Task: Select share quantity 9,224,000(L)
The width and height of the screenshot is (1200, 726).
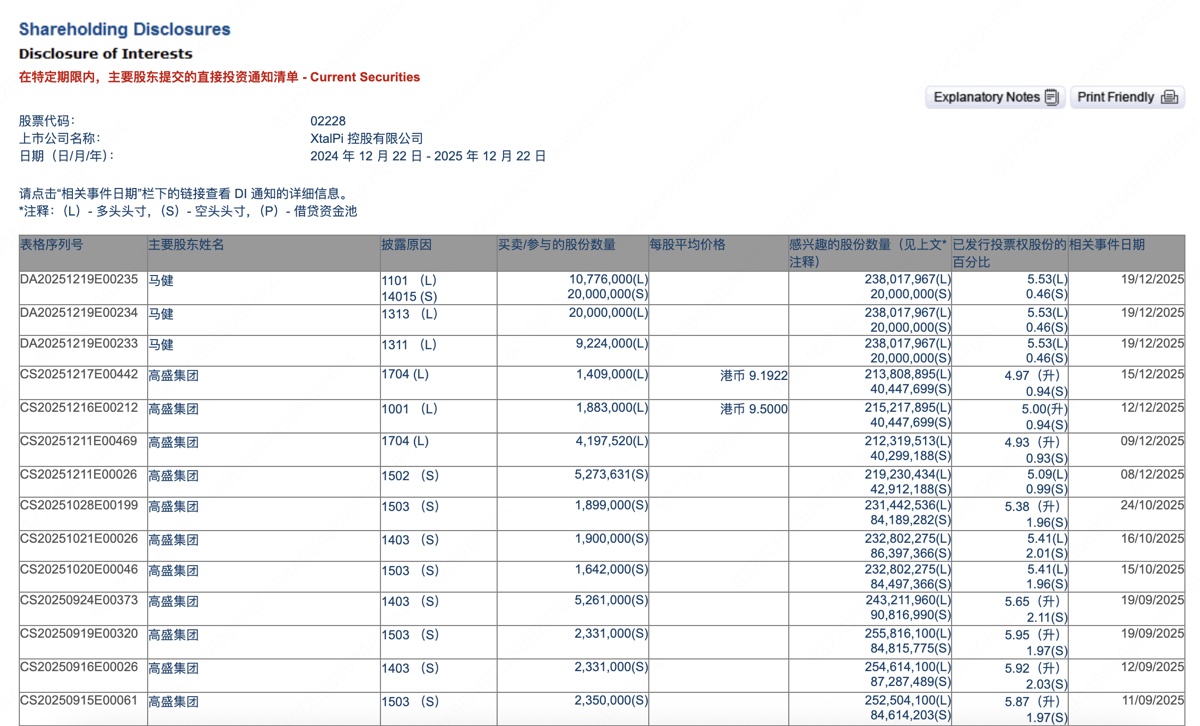Action: click(612, 344)
